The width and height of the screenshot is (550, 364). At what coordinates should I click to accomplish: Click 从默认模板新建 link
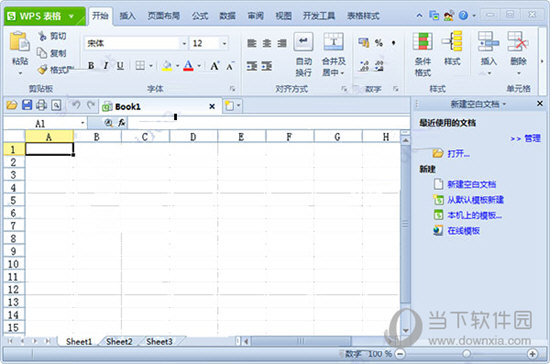tap(475, 200)
